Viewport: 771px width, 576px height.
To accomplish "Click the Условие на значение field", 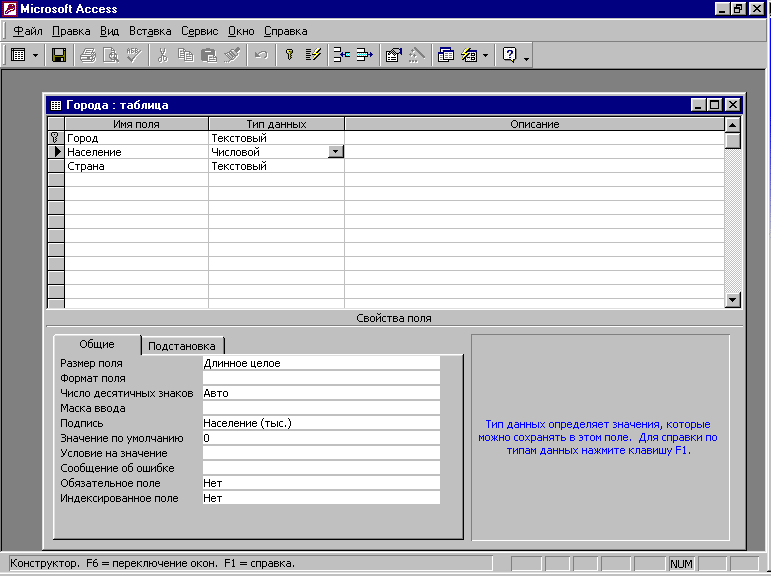I will [321, 453].
